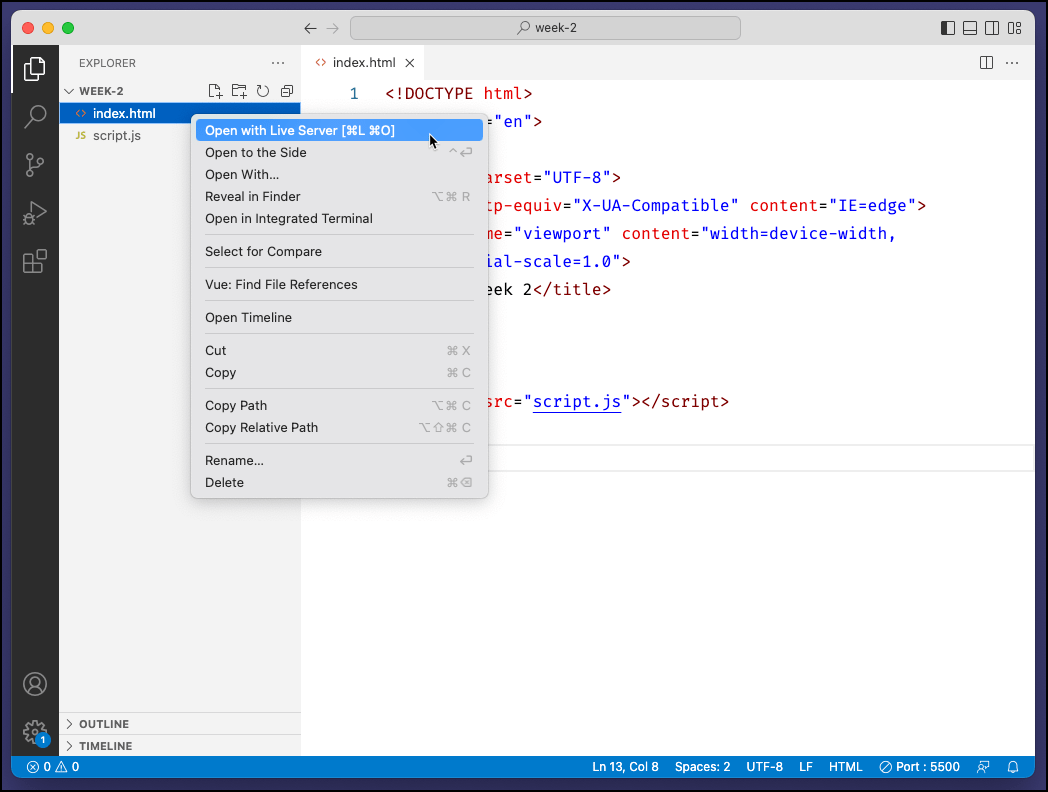This screenshot has height=792, width=1048.
Task: Choose Open to the Side
Action: 339,152
